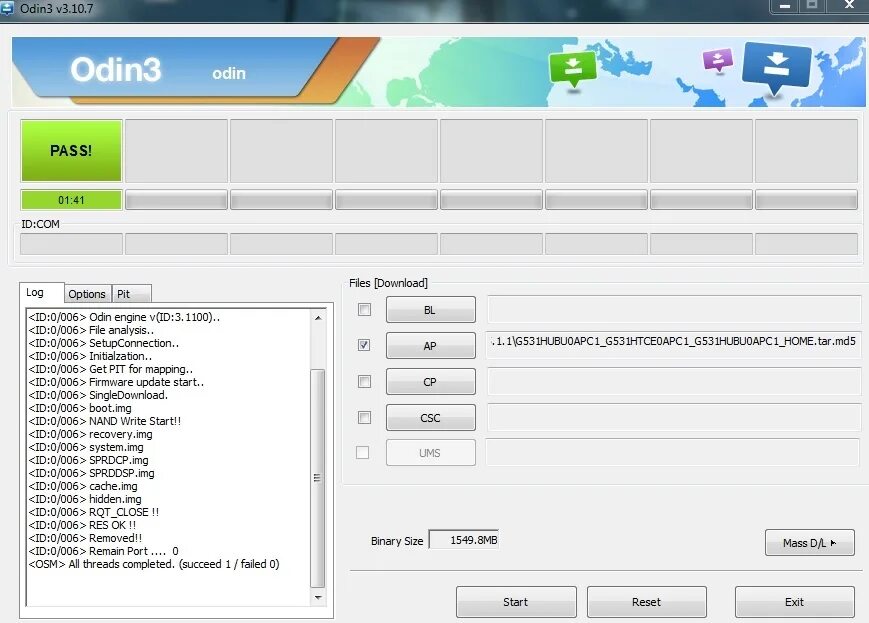Select the 'All threads completed' log line
Viewport: 869px width, 623px height.
pyautogui.click(x=154, y=564)
